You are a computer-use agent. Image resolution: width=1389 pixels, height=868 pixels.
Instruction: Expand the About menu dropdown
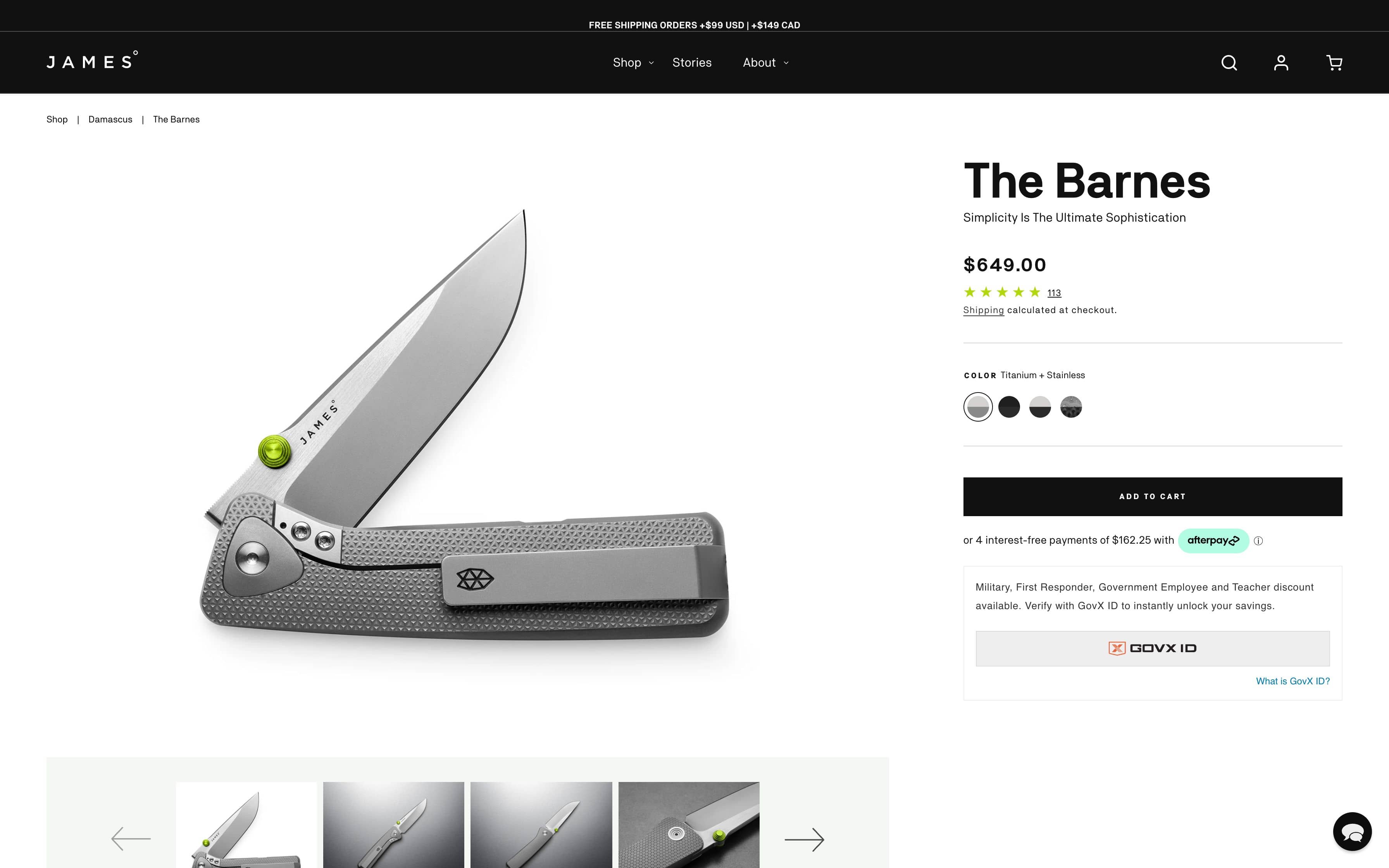pyautogui.click(x=766, y=62)
